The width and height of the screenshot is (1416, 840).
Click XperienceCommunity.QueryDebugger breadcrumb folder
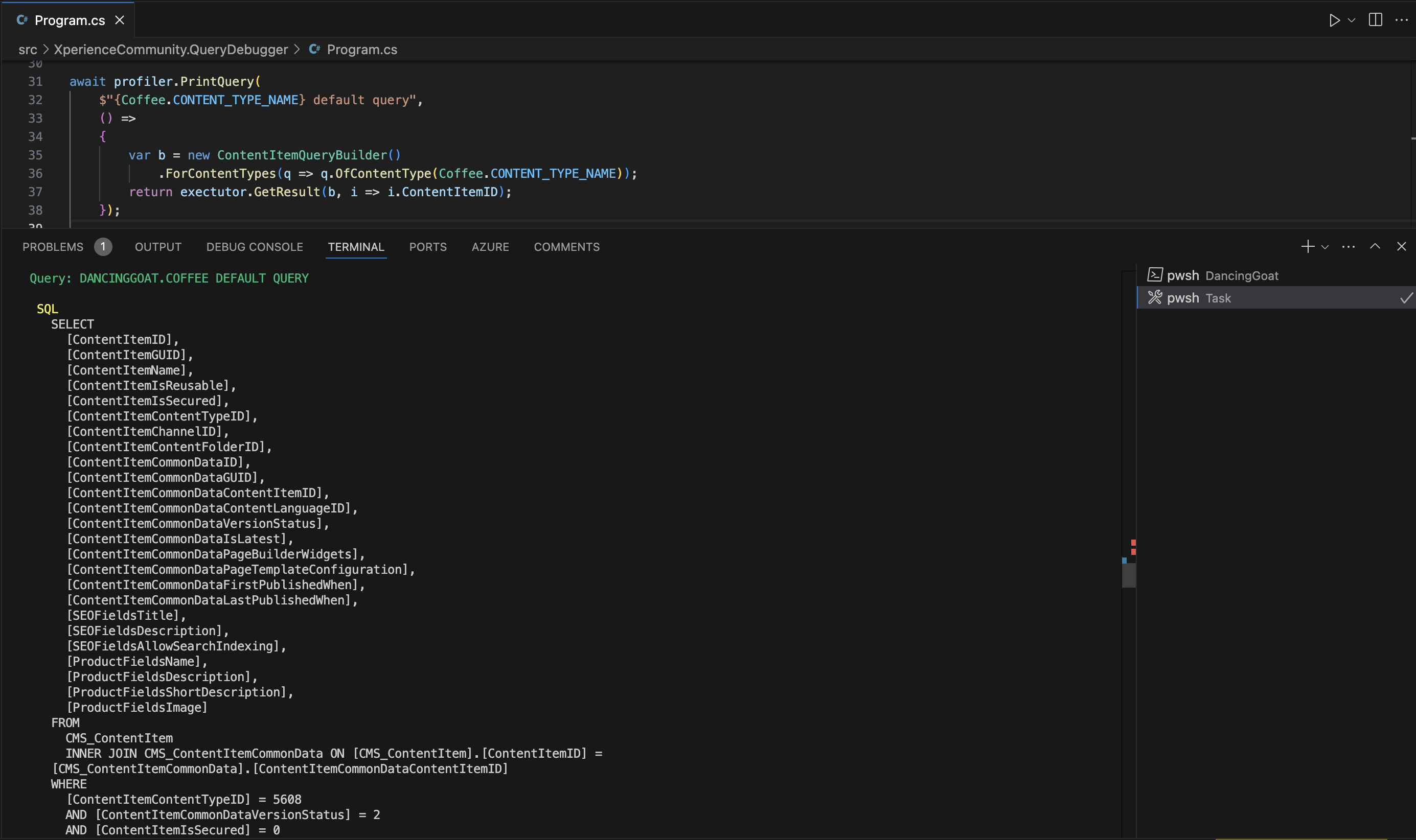170,50
